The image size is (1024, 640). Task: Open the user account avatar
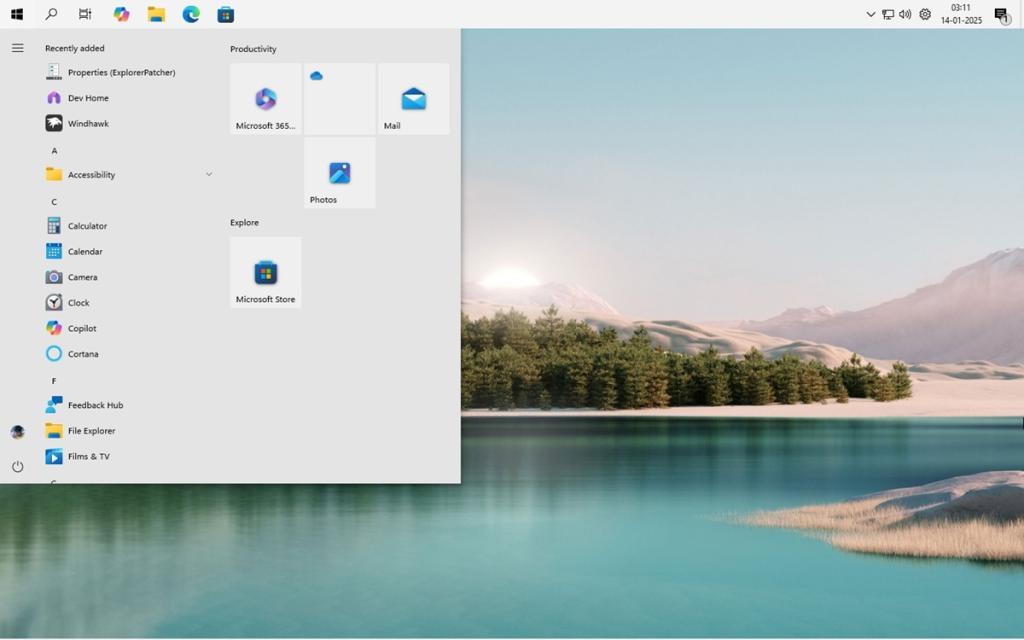[x=17, y=431]
